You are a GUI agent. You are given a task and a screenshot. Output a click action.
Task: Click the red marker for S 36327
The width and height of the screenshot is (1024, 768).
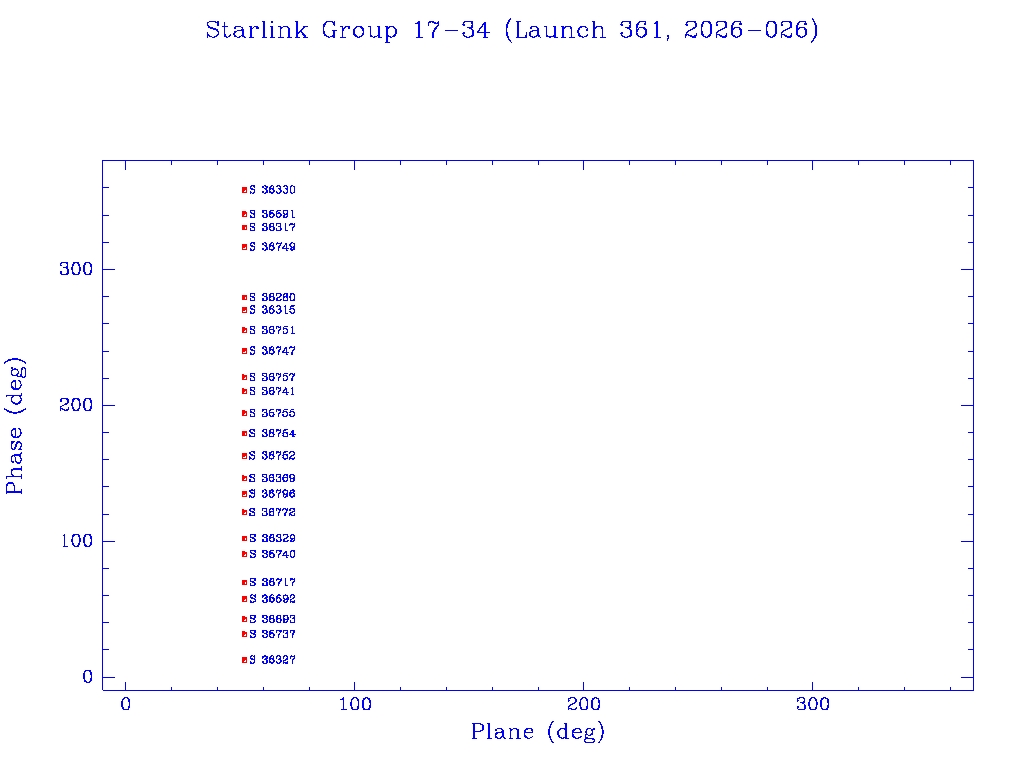point(244,660)
